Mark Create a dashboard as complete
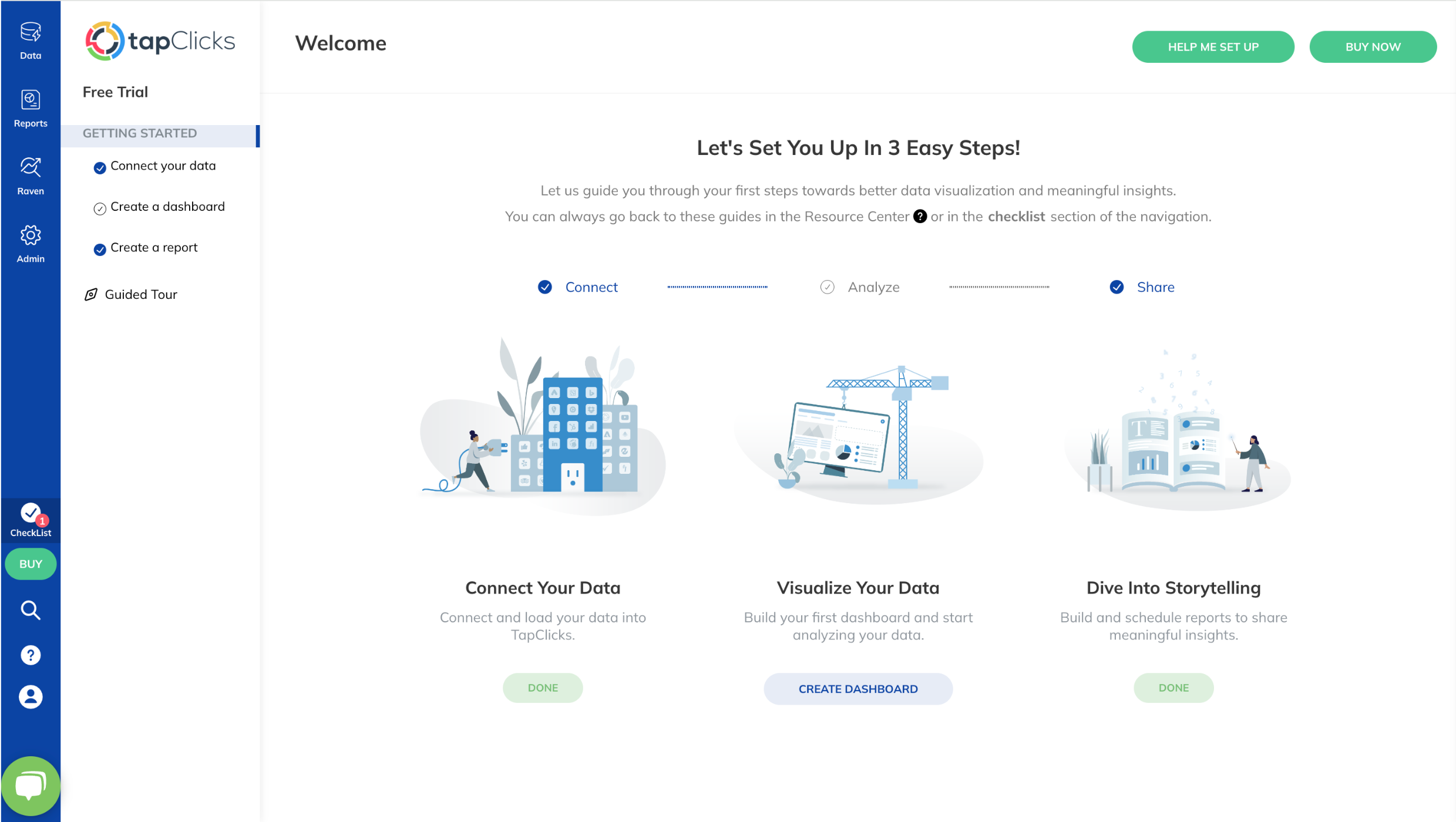 click(99, 208)
